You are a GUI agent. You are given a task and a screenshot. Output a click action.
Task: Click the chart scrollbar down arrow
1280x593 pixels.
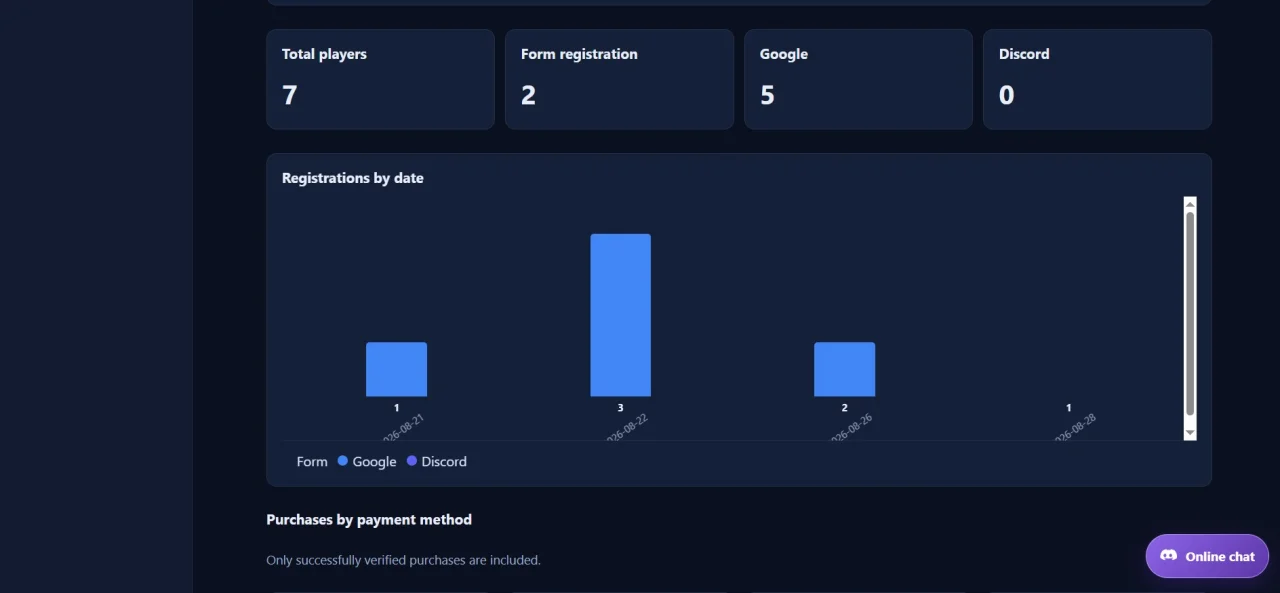coord(1190,433)
